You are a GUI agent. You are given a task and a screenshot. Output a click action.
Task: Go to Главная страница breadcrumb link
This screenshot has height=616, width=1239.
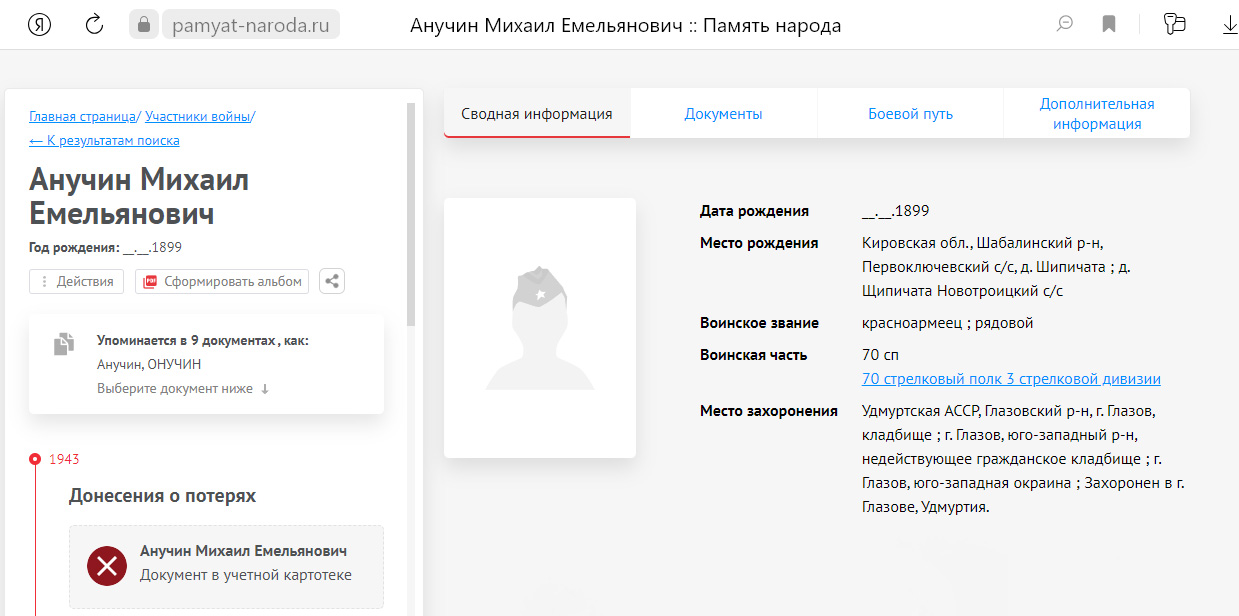point(82,116)
